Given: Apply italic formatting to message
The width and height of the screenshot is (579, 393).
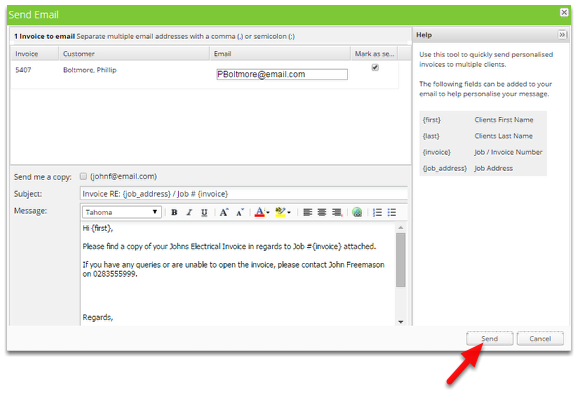Looking at the screenshot, I should pos(189,212).
